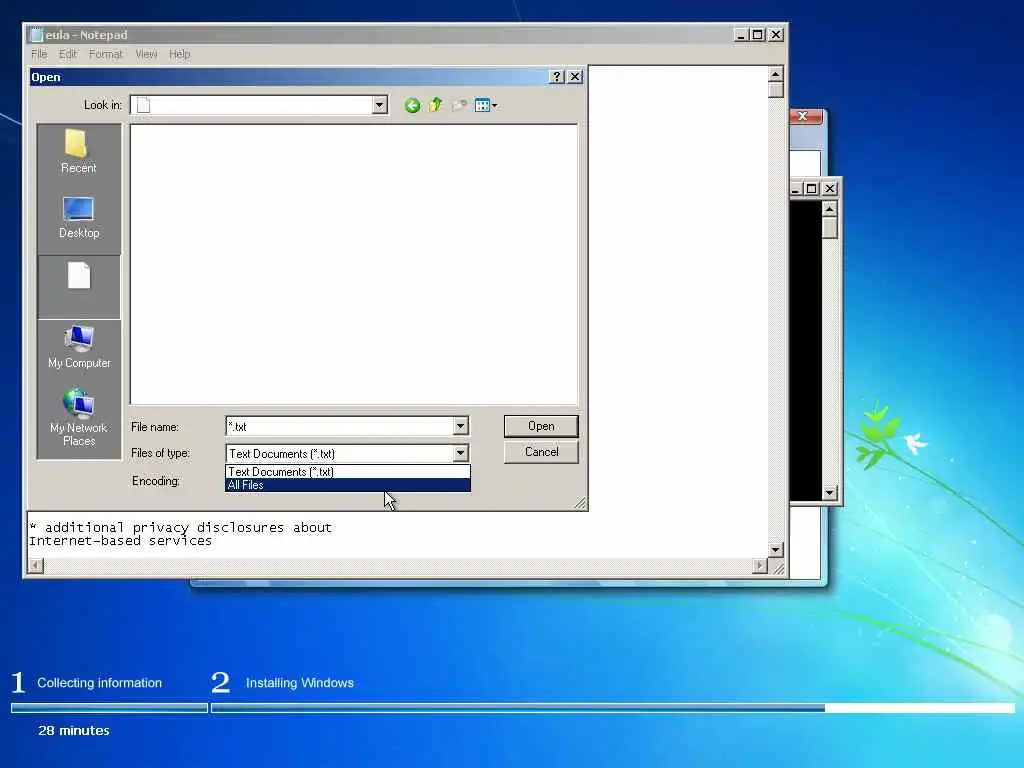Click the 'additional privacy disclosures about' text
Image resolution: width=1024 pixels, height=768 pixels.
(x=188, y=527)
